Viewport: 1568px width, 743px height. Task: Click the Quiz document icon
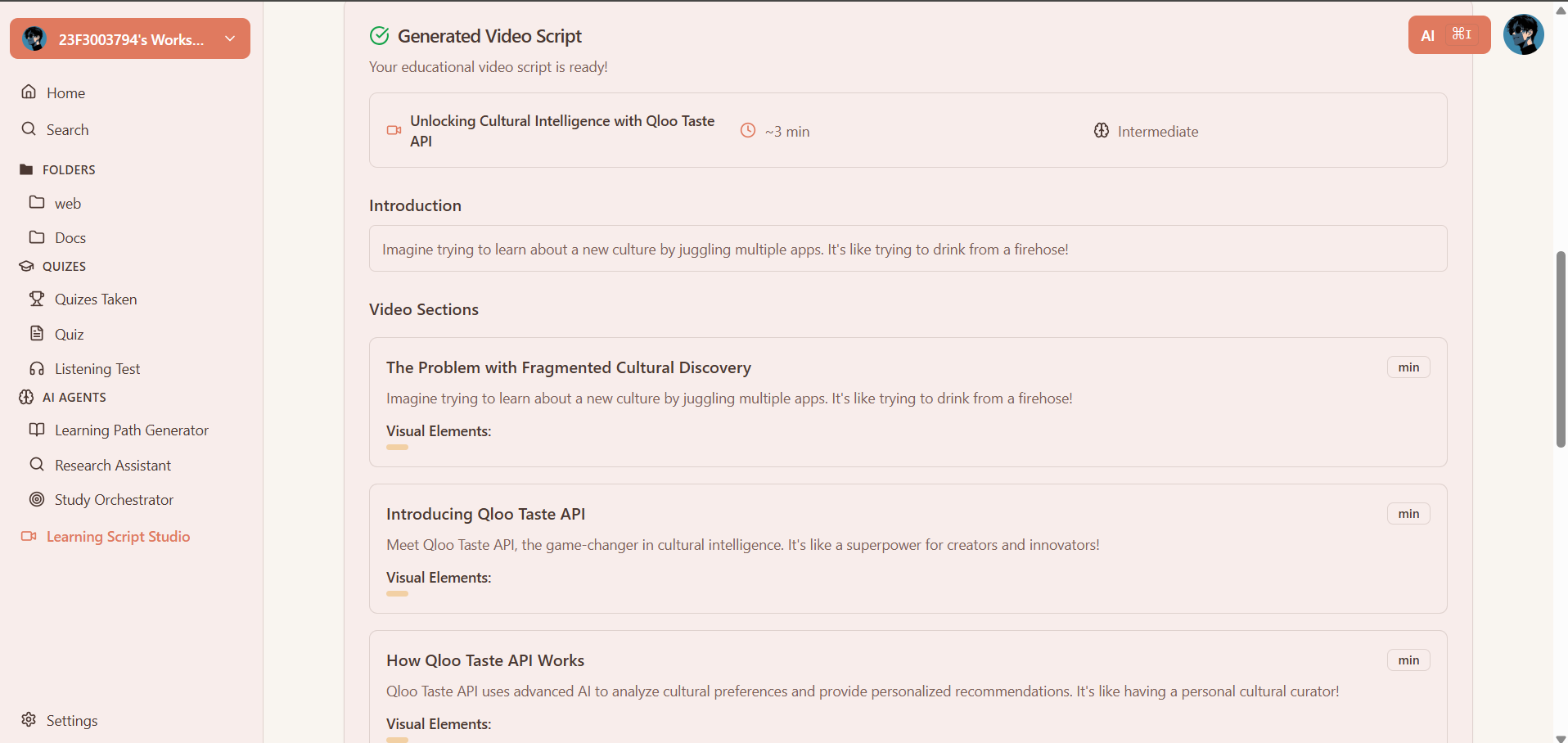pos(37,333)
